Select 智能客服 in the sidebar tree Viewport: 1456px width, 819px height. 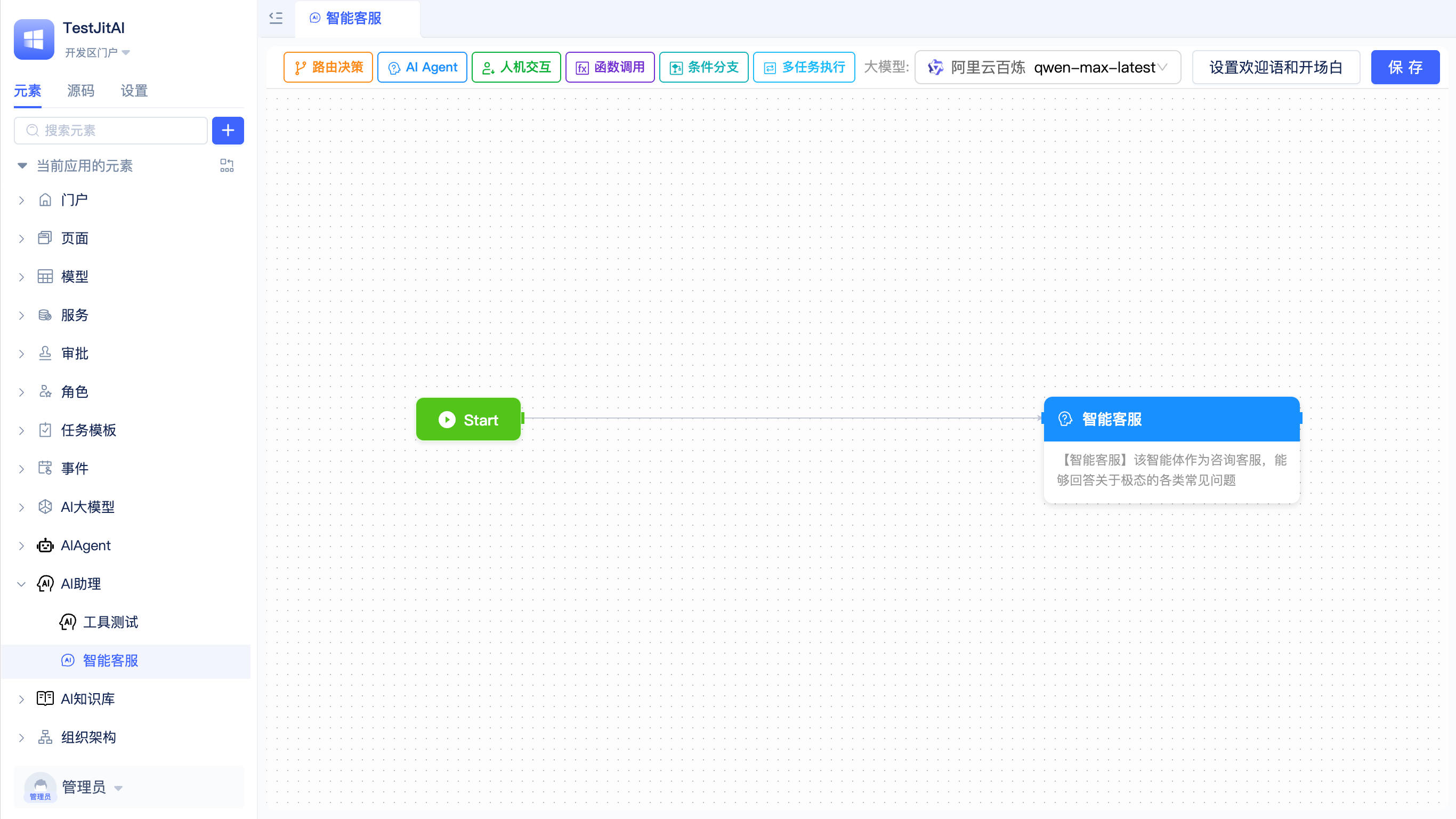[x=125, y=661]
